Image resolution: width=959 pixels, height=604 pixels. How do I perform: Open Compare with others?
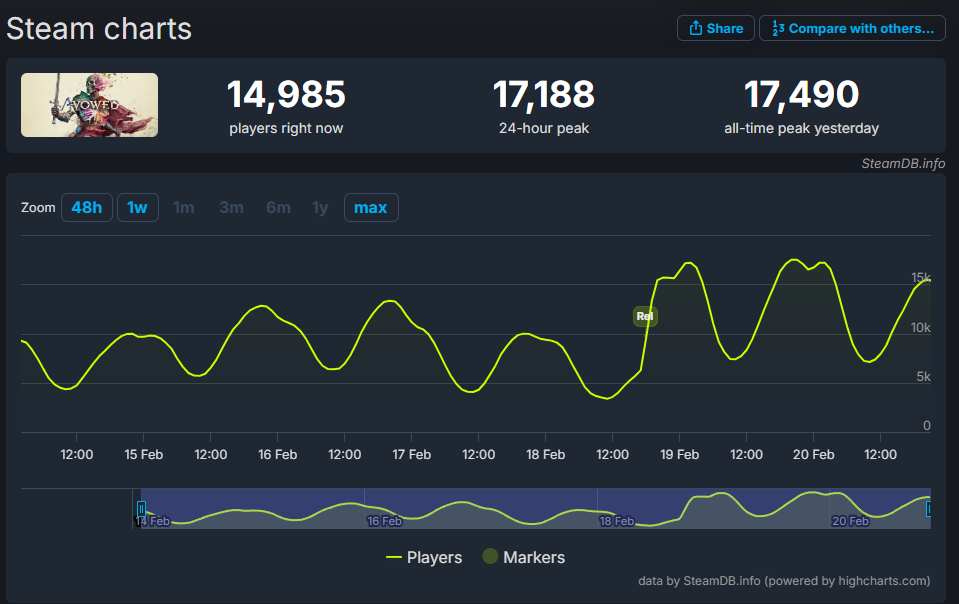tap(851, 28)
